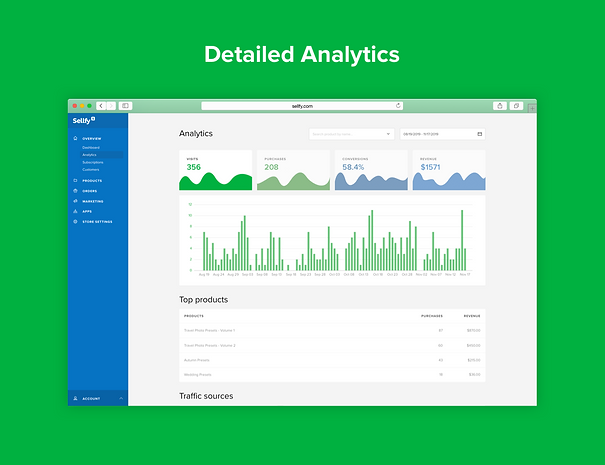605x465 pixels.
Task: Open the Marketing section
Action: coord(93,201)
